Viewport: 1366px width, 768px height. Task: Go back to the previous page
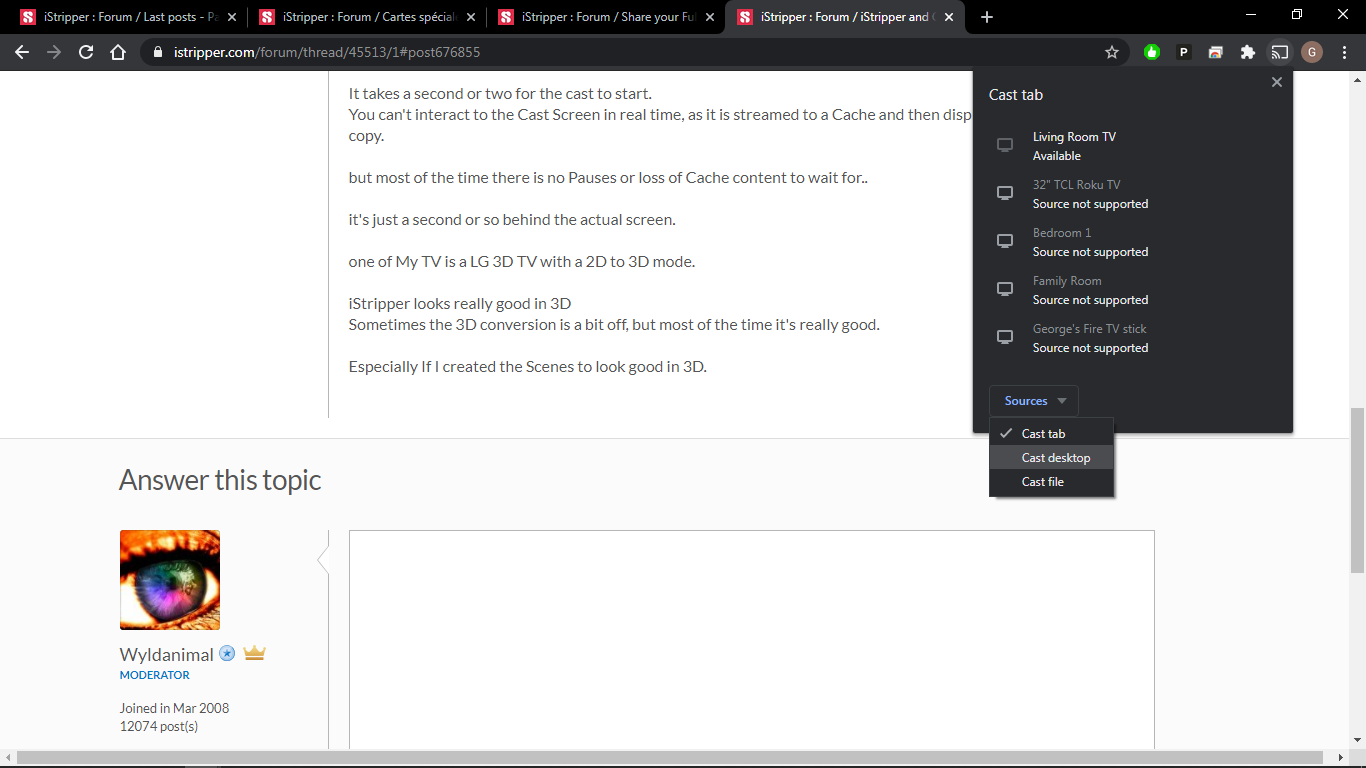[22, 52]
